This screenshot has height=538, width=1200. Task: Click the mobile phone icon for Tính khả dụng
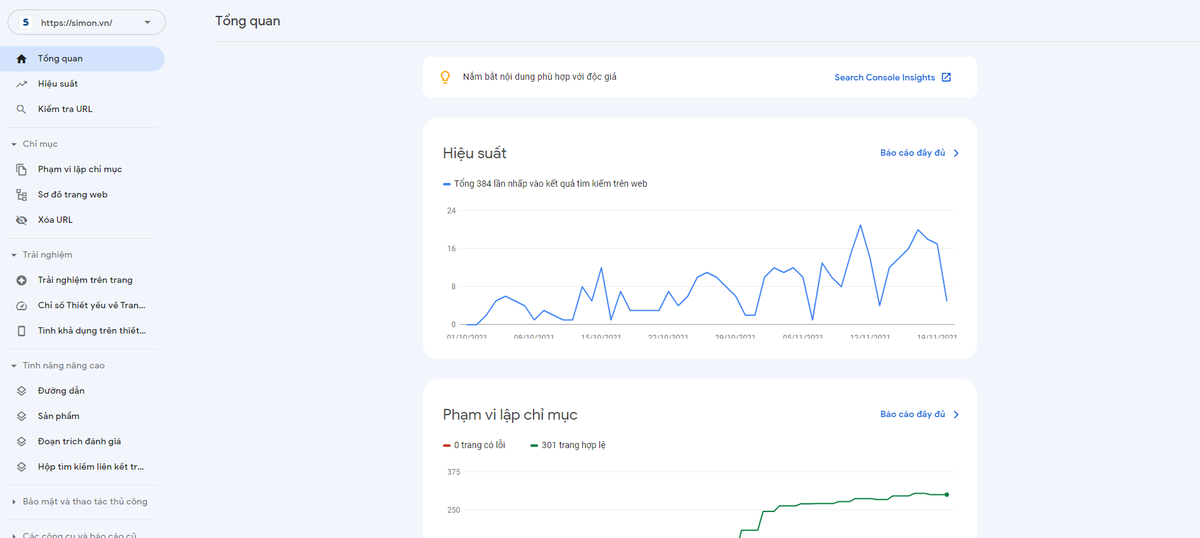pyautogui.click(x=21, y=331)
